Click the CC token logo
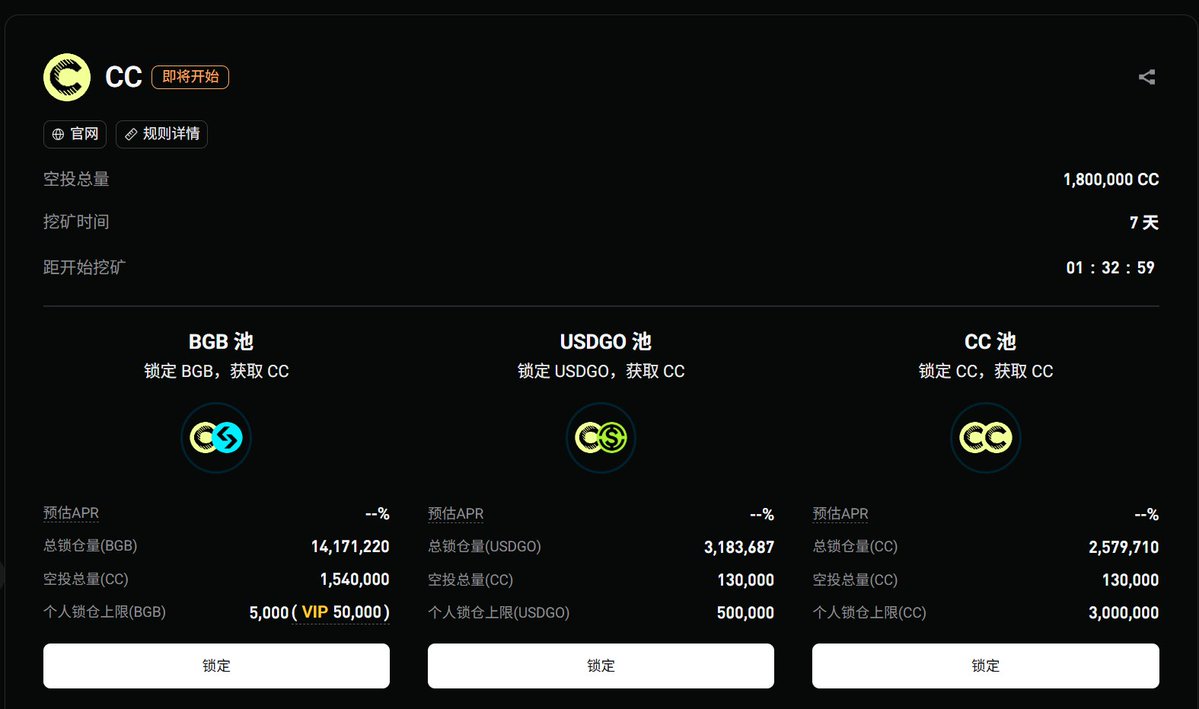Screen dimensions: 1199x709 click(x=67, y=77)
